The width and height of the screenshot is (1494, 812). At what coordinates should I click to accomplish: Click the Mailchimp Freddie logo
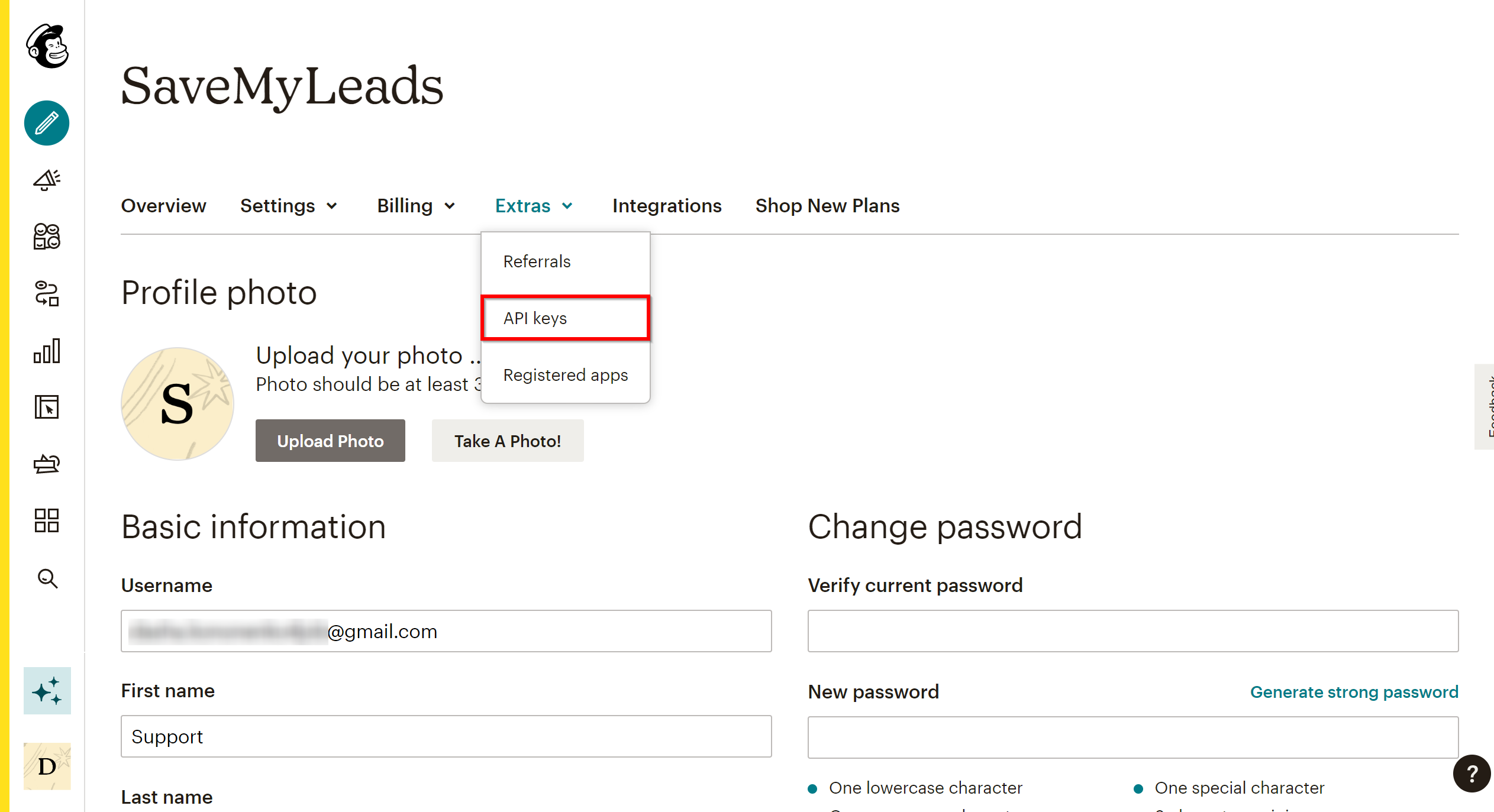point(47,46)
